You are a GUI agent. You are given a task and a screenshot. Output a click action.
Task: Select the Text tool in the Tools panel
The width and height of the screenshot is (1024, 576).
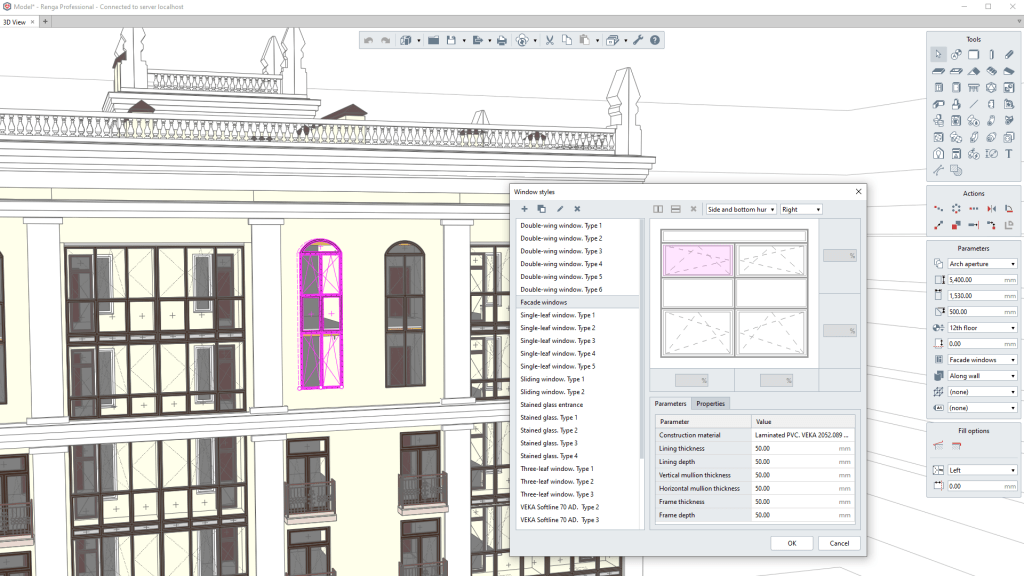pyautogui.click(x=1009, y=154)
